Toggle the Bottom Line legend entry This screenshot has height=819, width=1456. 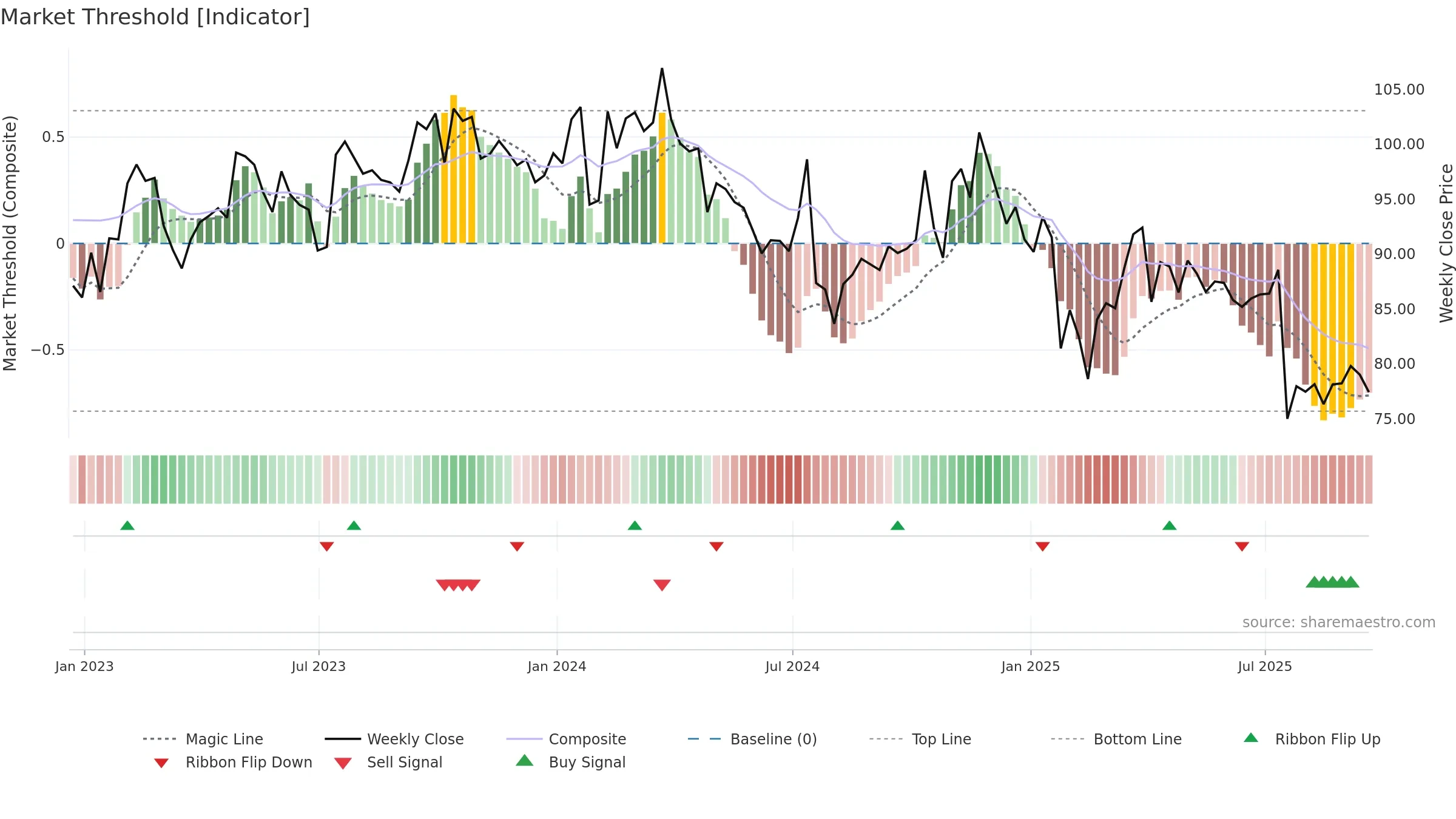click(1116, 739)
